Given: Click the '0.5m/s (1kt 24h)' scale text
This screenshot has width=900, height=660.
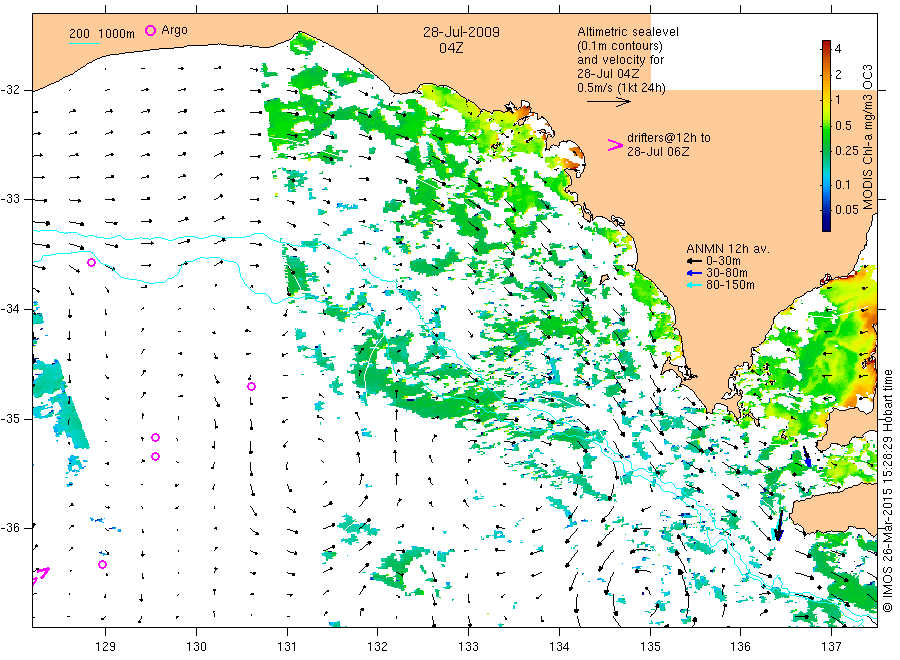Looking at the screenshot, I should (622, 88).
